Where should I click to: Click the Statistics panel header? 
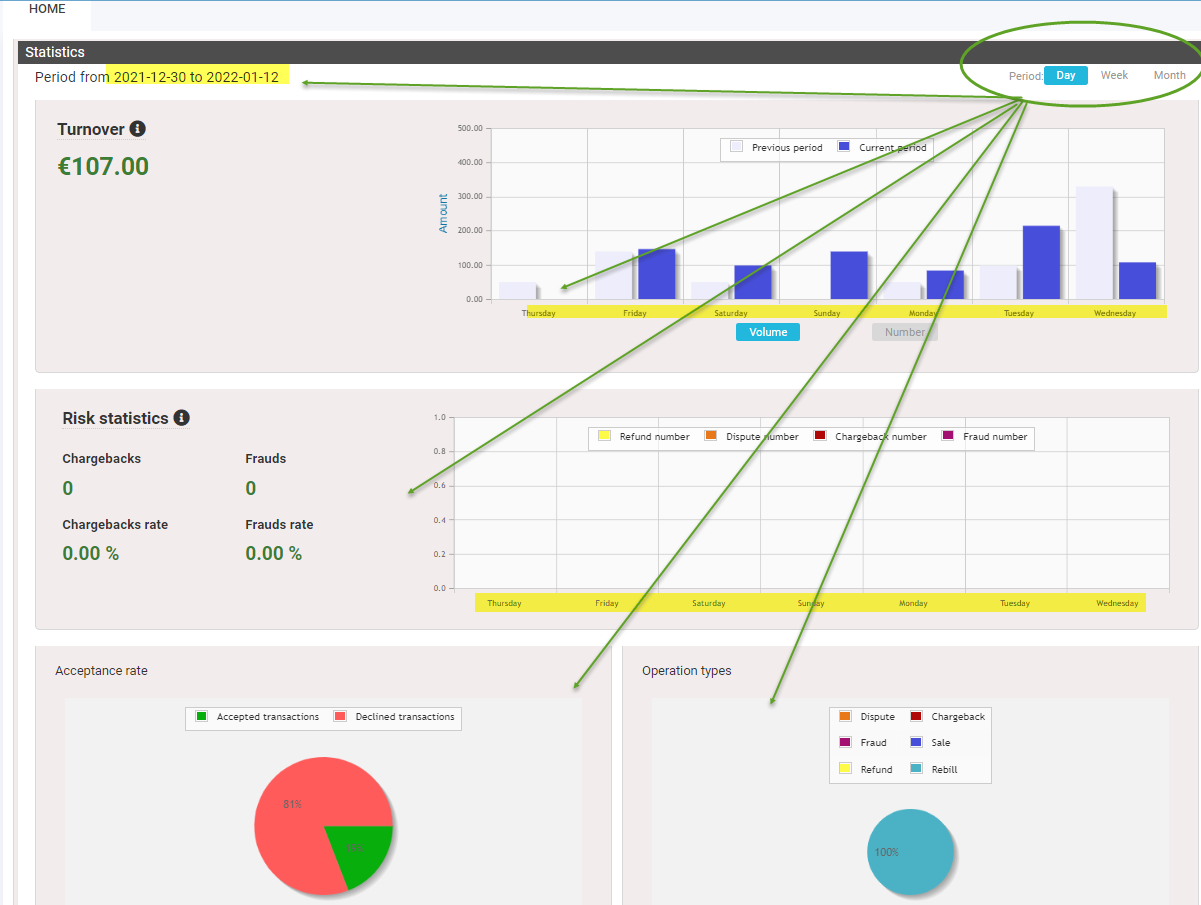[x=608, y=52]
